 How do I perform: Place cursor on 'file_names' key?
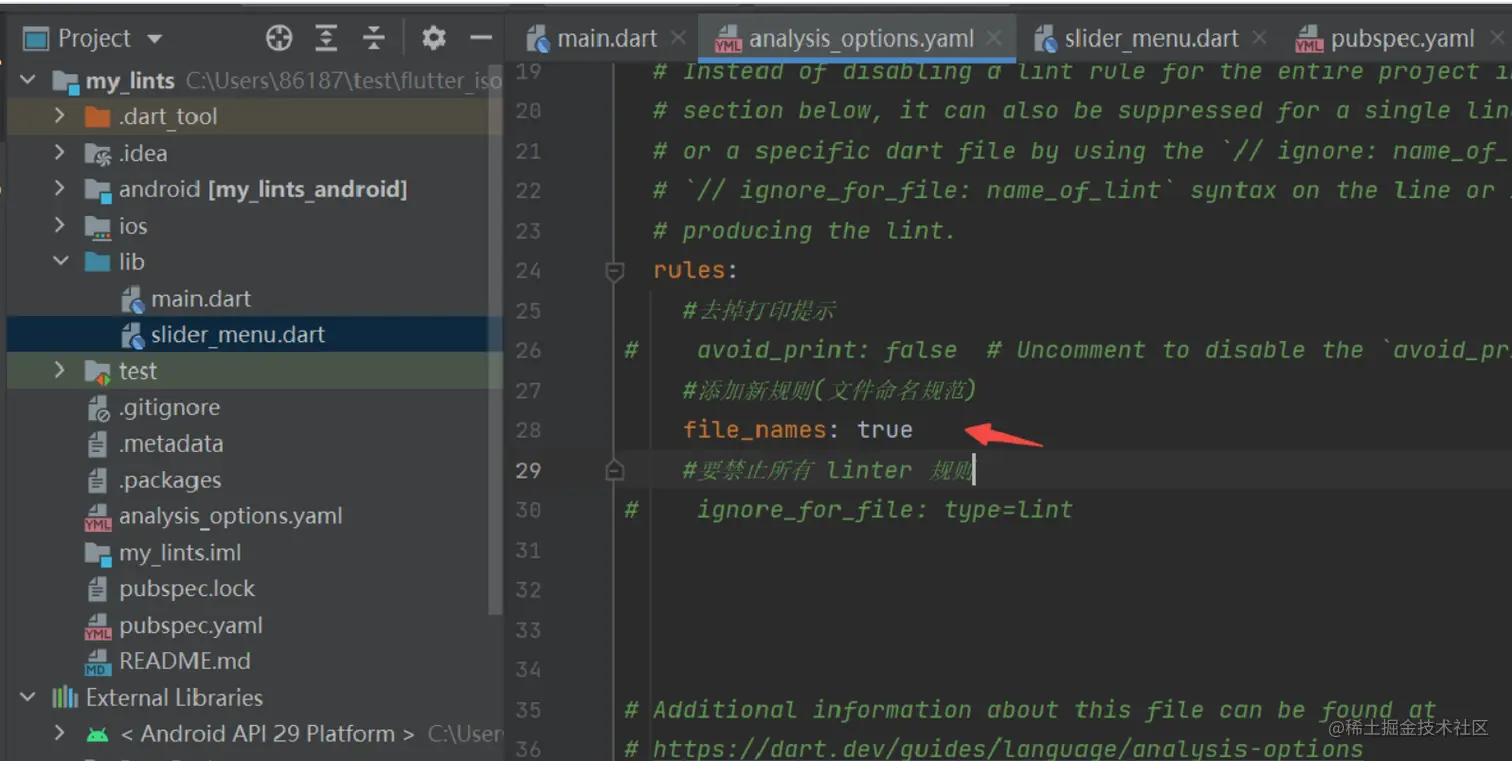[x=754, y=430]
